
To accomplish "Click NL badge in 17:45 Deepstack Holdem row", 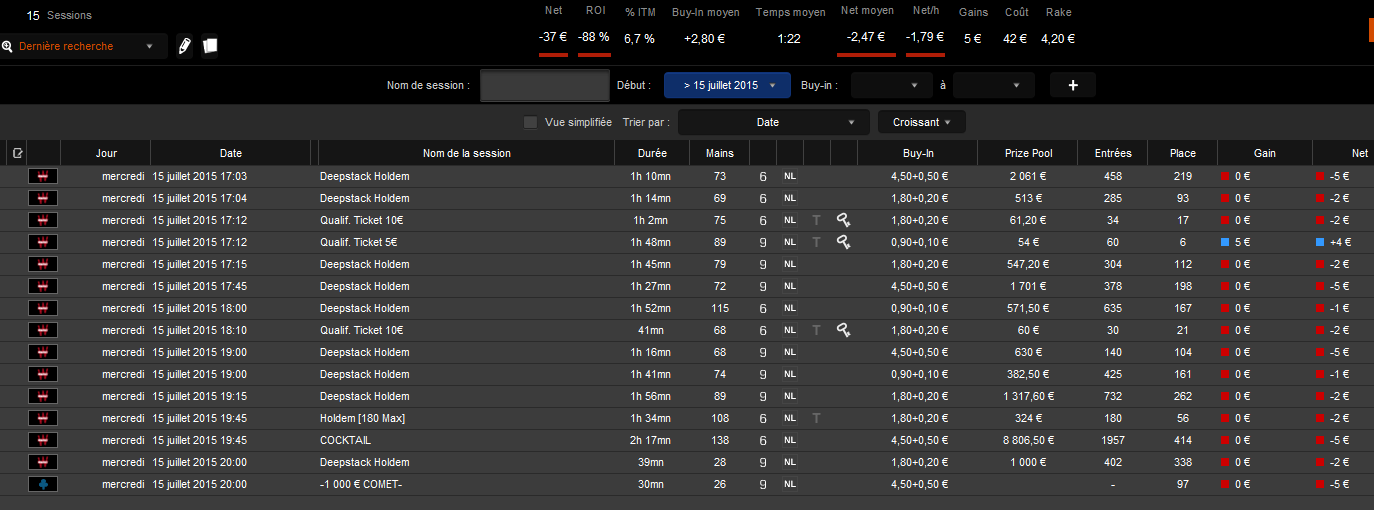I will (x=790, y=286).
